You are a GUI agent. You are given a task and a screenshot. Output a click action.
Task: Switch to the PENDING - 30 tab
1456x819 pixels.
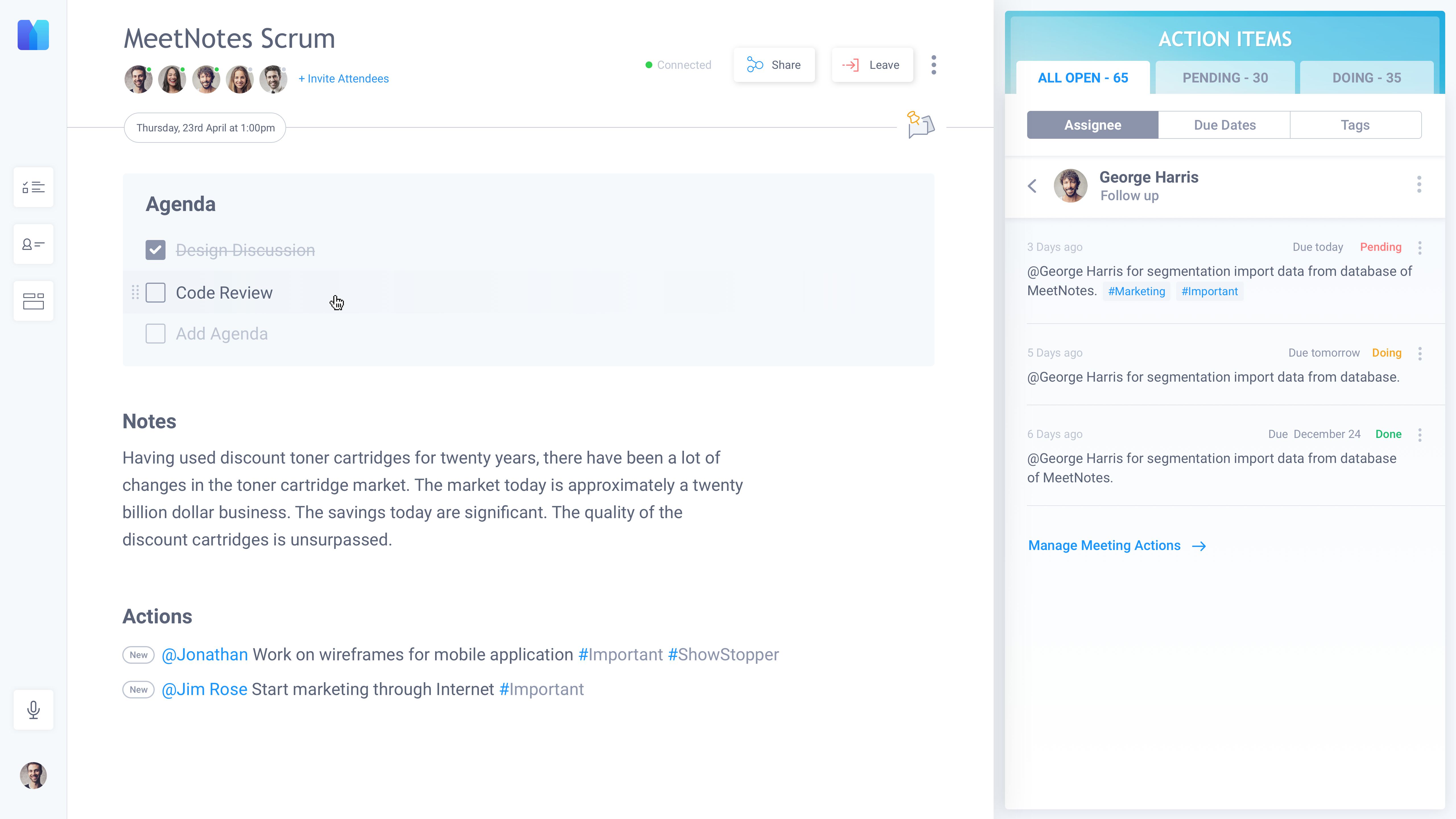1225,77
